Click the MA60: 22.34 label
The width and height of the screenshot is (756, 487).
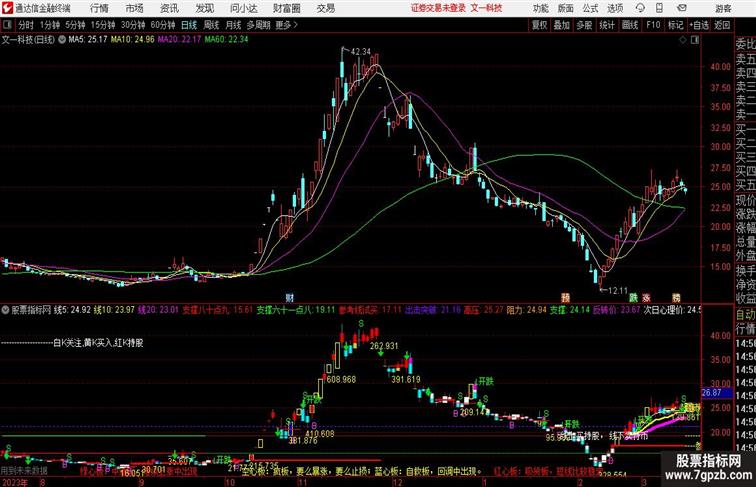coord(226,40)
